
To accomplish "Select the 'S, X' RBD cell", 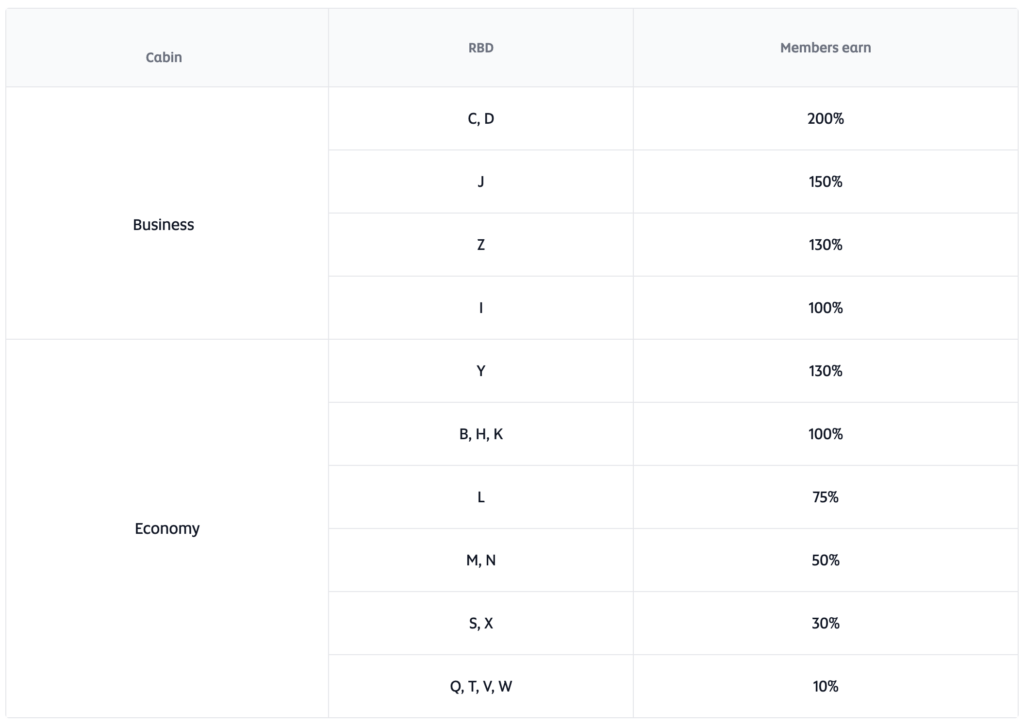I will (x=481, y=623).
